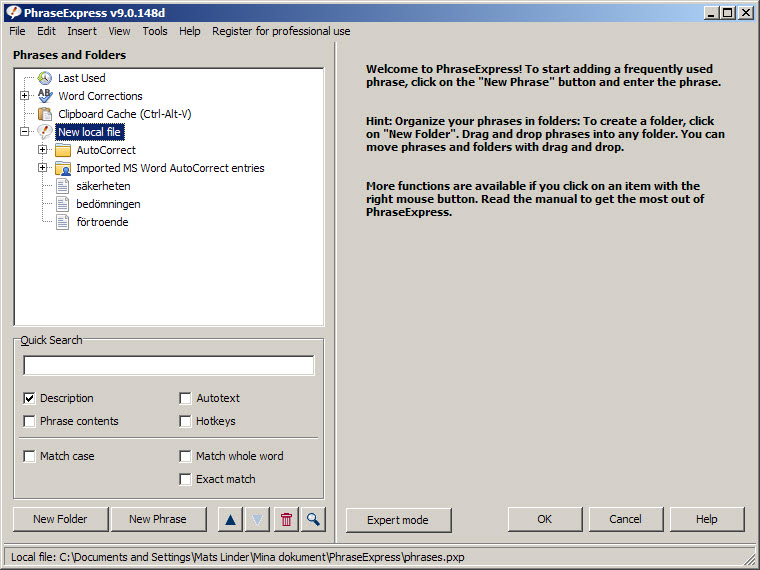The height and width of the screenshot is (570, 760).
Task: Select the Word Corrections label
Action: pyautogui.click(x=100, y=96)
